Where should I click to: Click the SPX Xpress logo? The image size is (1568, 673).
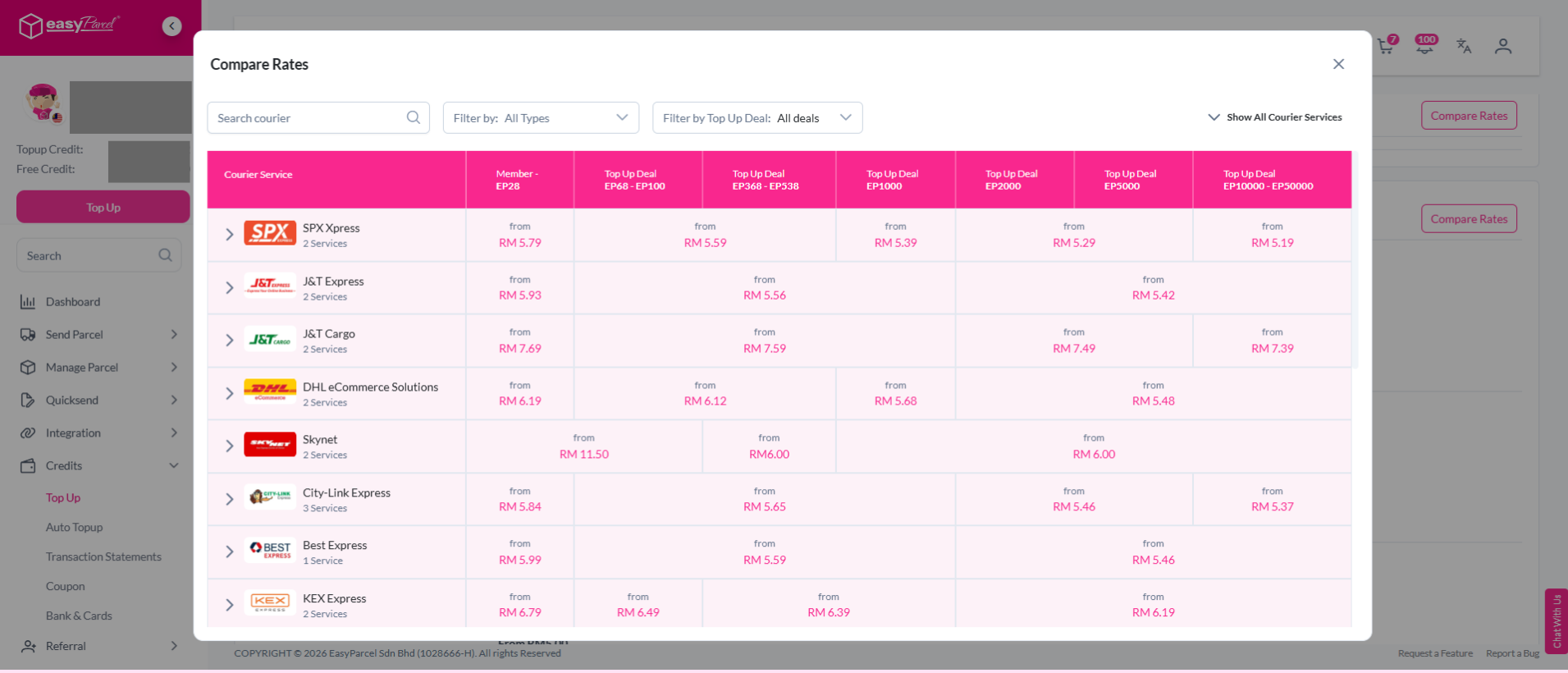click(270, 234)
